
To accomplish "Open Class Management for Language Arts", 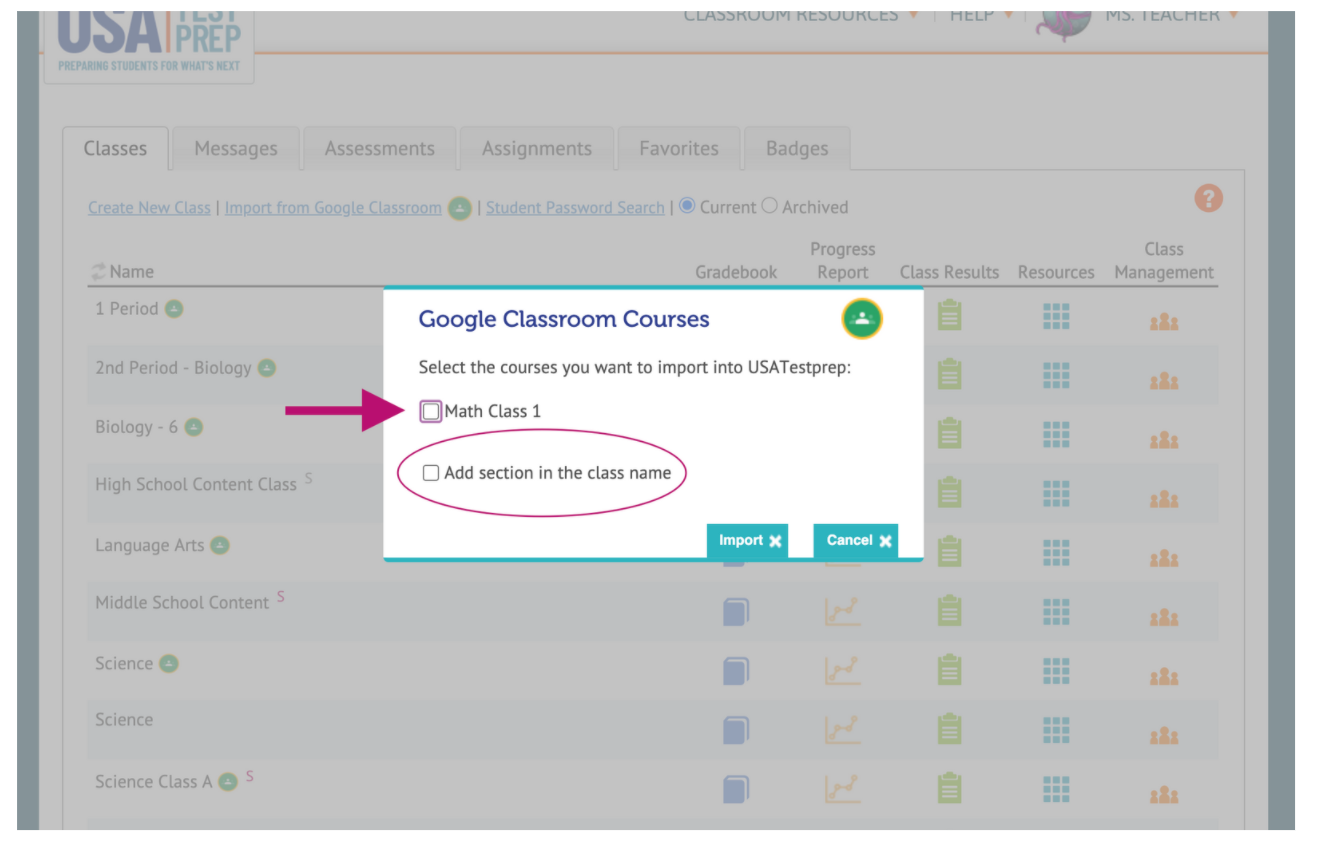I will pyautogui.click(x=1164, y=559).
